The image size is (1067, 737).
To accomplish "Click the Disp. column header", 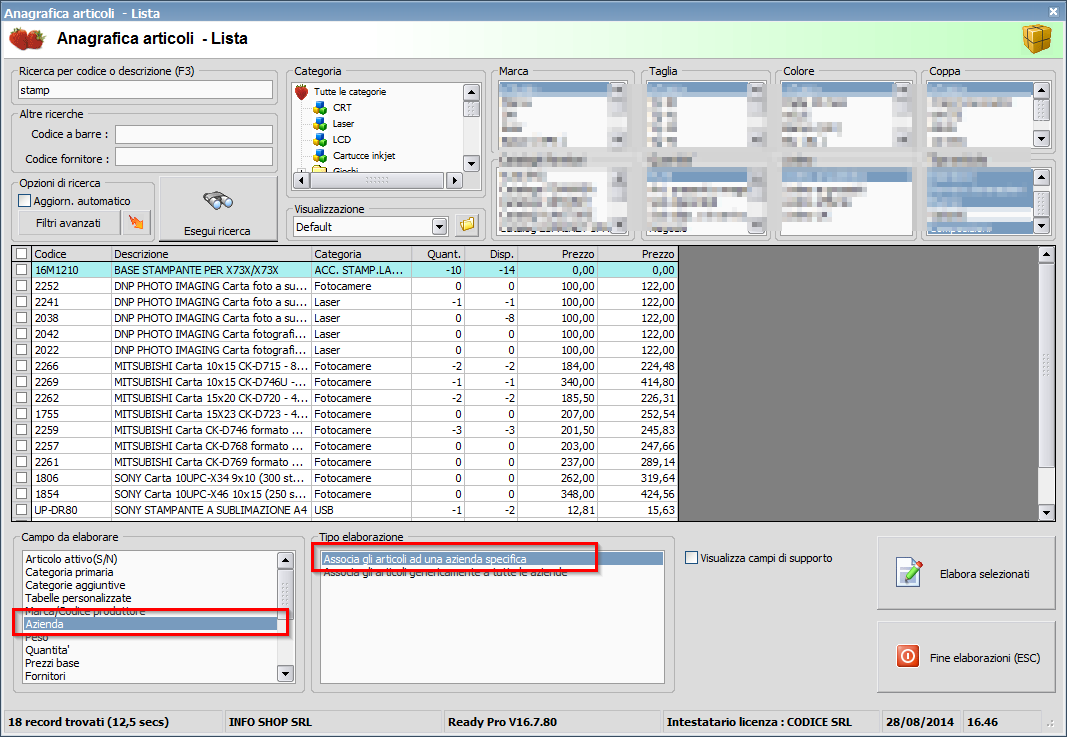I will (x=491, y=254).
